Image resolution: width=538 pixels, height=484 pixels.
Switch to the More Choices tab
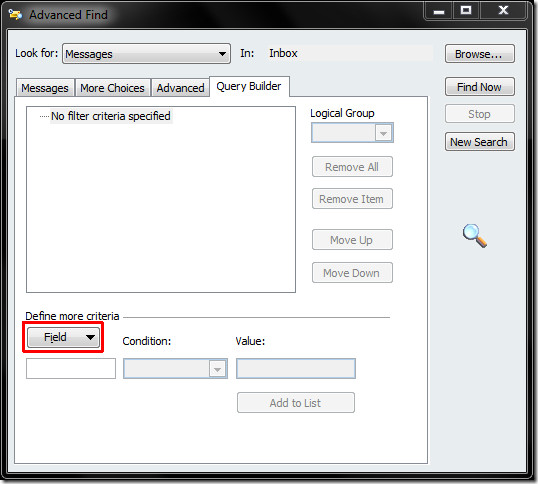pos(113,88)
